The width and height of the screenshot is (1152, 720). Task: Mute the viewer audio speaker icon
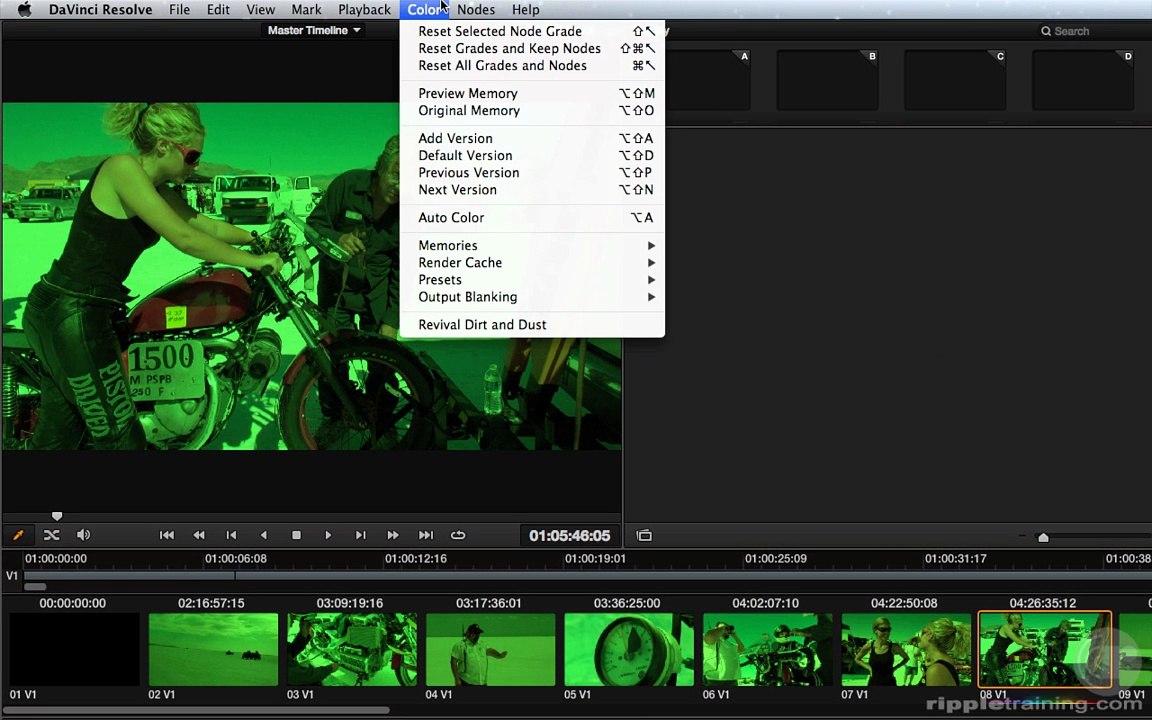(x=84, y=535)
